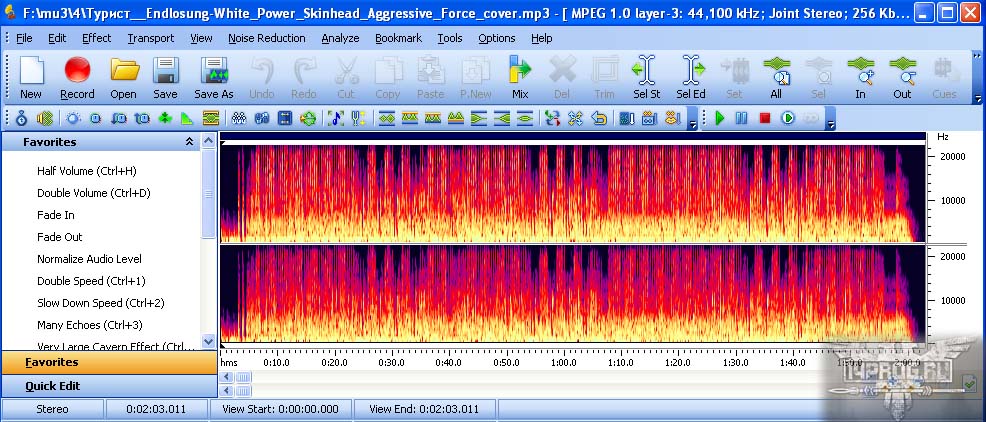Collapse the Favorites panel header chevron
Image resolution: width=986 pixels, height=422 pixels.
click(x=189, y=142)
